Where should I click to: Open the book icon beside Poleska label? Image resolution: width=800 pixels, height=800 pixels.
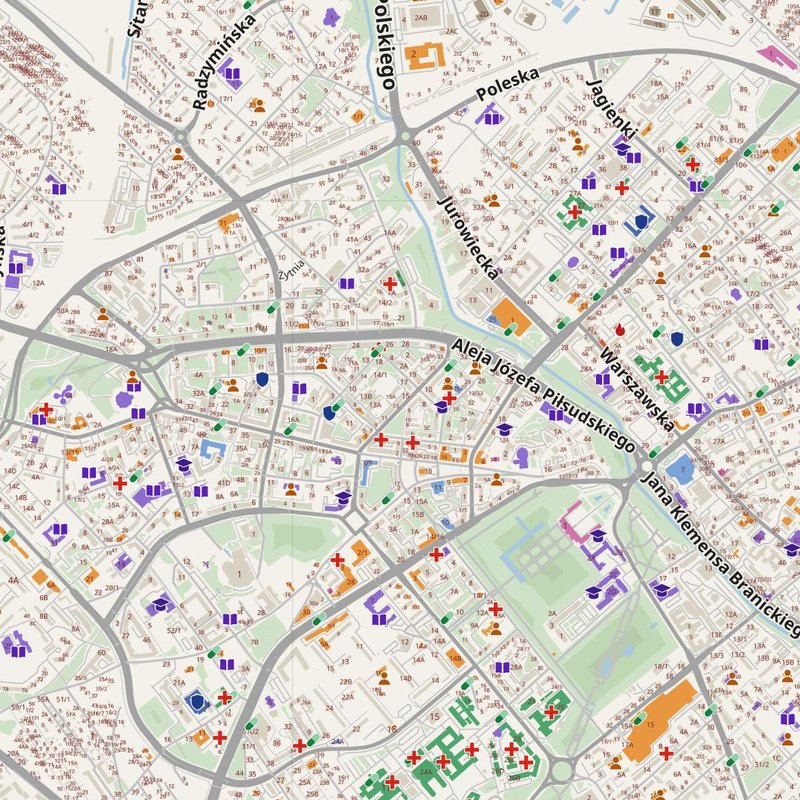(492, 119)
